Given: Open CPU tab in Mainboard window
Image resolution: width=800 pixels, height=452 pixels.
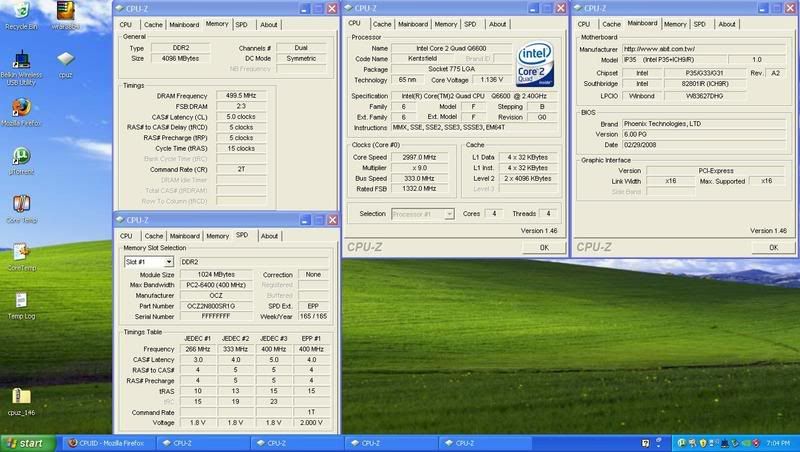Looking at the screenshot, I should click(584, 24).
